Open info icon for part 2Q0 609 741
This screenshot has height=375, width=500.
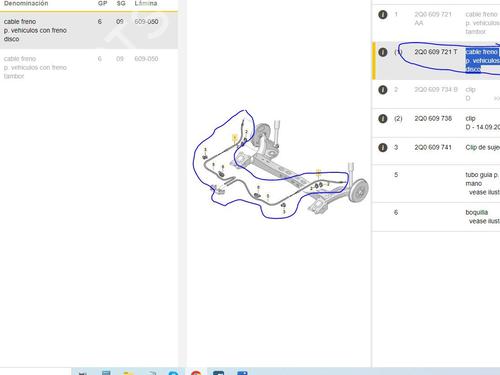383,147
